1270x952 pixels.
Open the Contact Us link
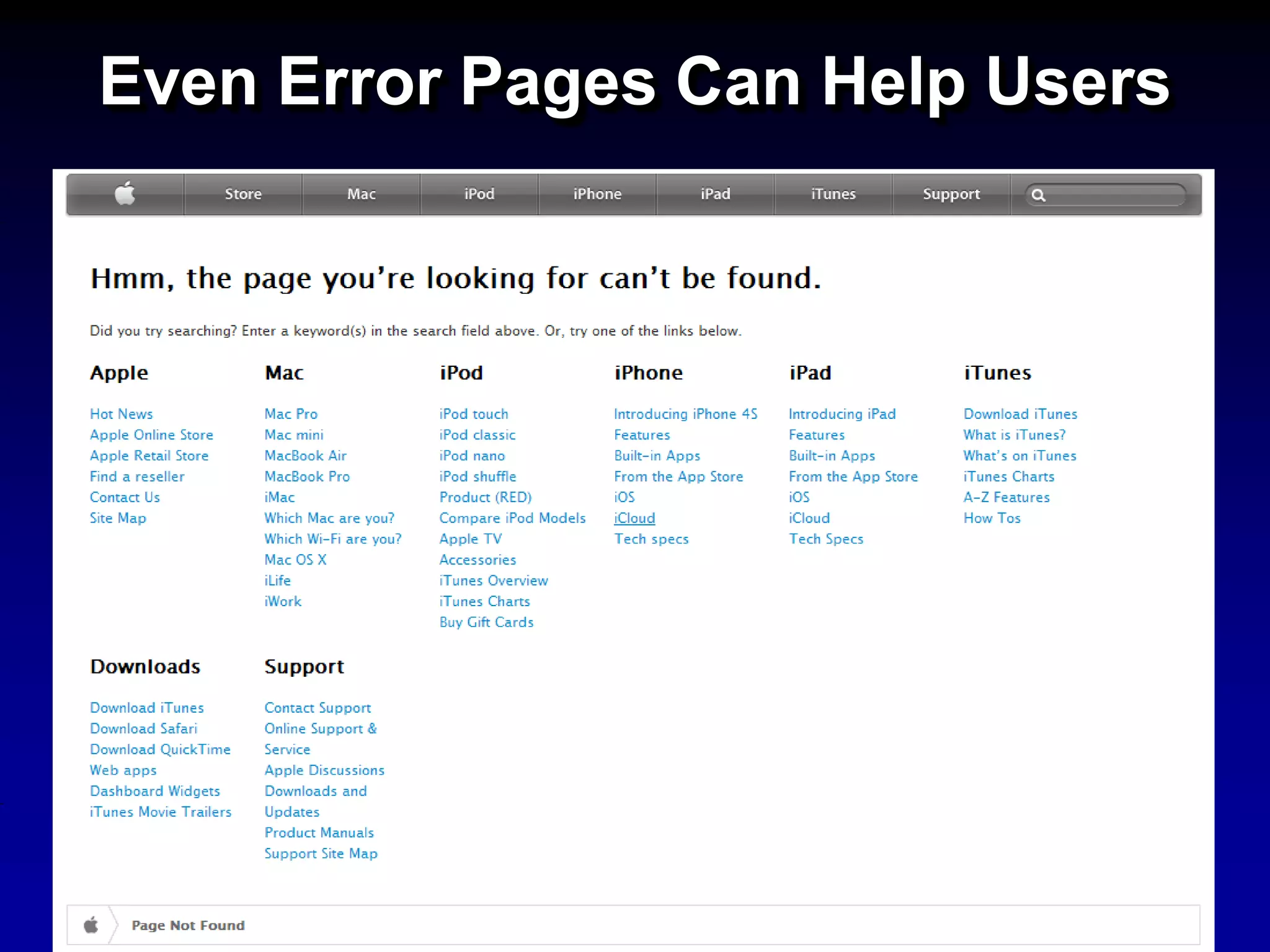[125, 497]
